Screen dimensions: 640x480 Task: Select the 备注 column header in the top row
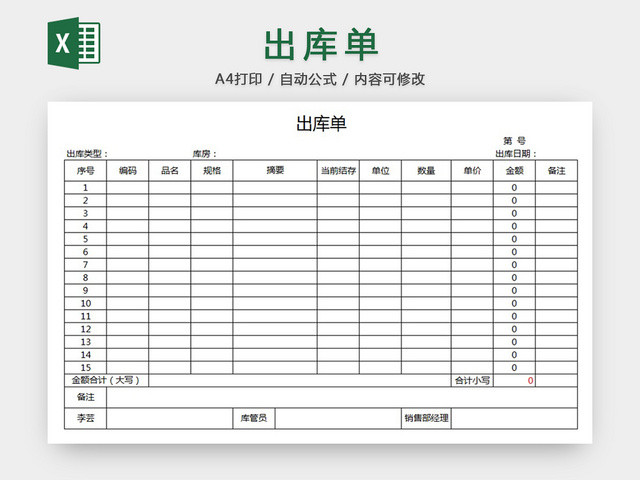(556, 171)
